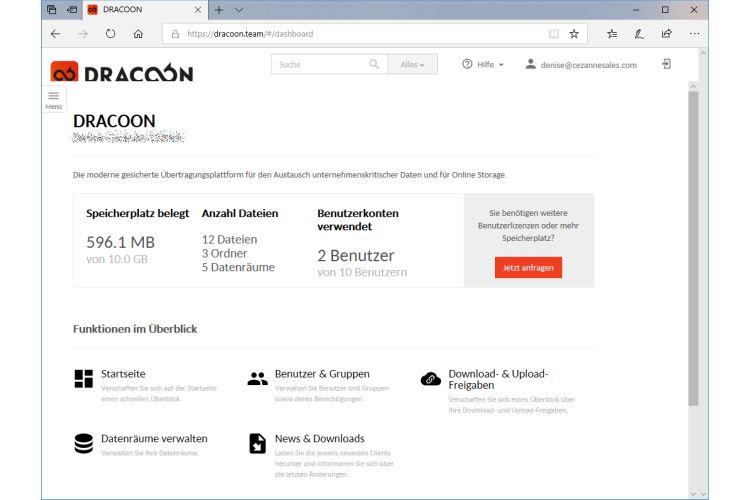Viewport: 750px width, 500px height.
Task: Click the Datenräume verwalten database icon
Action: 83,443
